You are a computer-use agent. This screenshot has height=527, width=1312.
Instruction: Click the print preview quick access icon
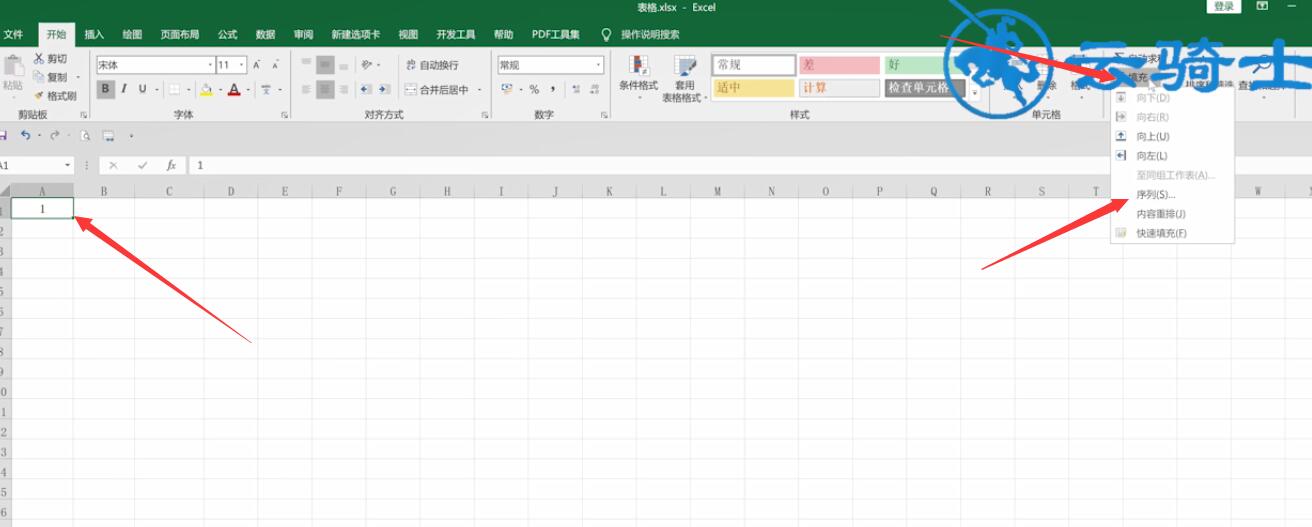(85, 135)
